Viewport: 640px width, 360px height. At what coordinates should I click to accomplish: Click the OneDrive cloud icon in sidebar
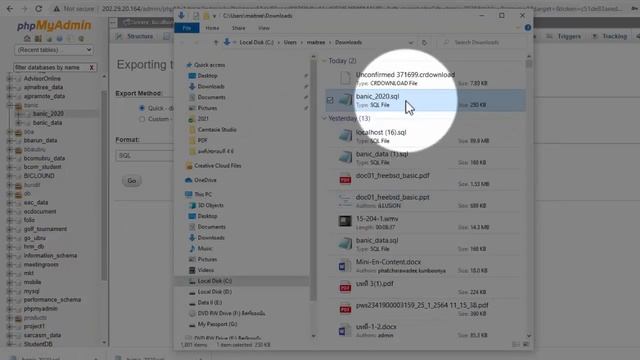pos(188,180)
